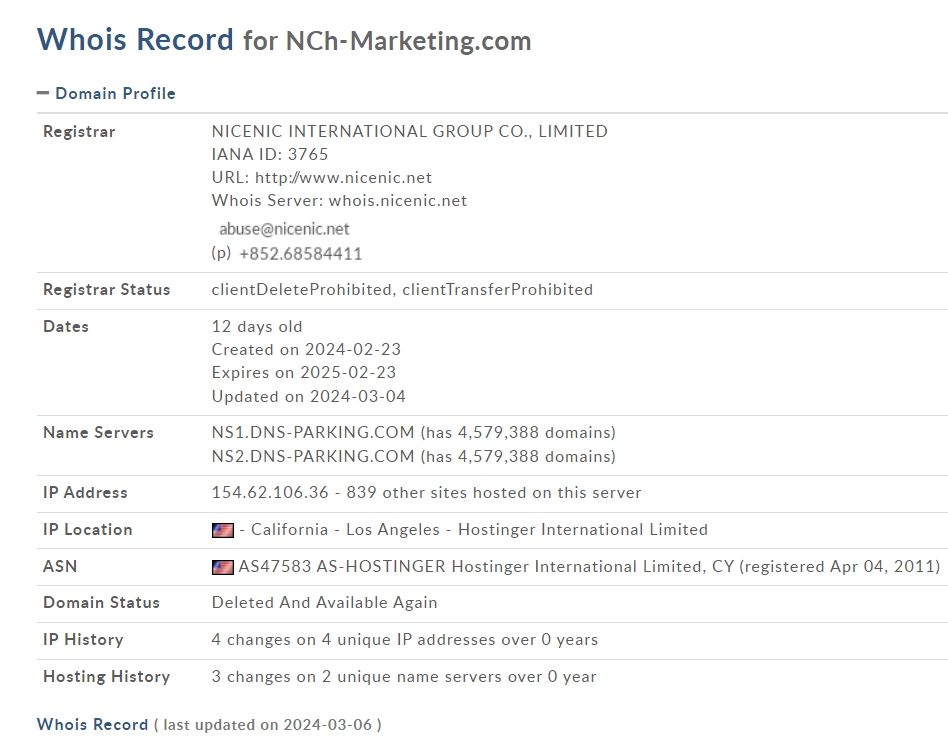This screenshot has height=736, width=948.
Task: Open the Whois Record last updated link
Action: click(x=93, y=725)
